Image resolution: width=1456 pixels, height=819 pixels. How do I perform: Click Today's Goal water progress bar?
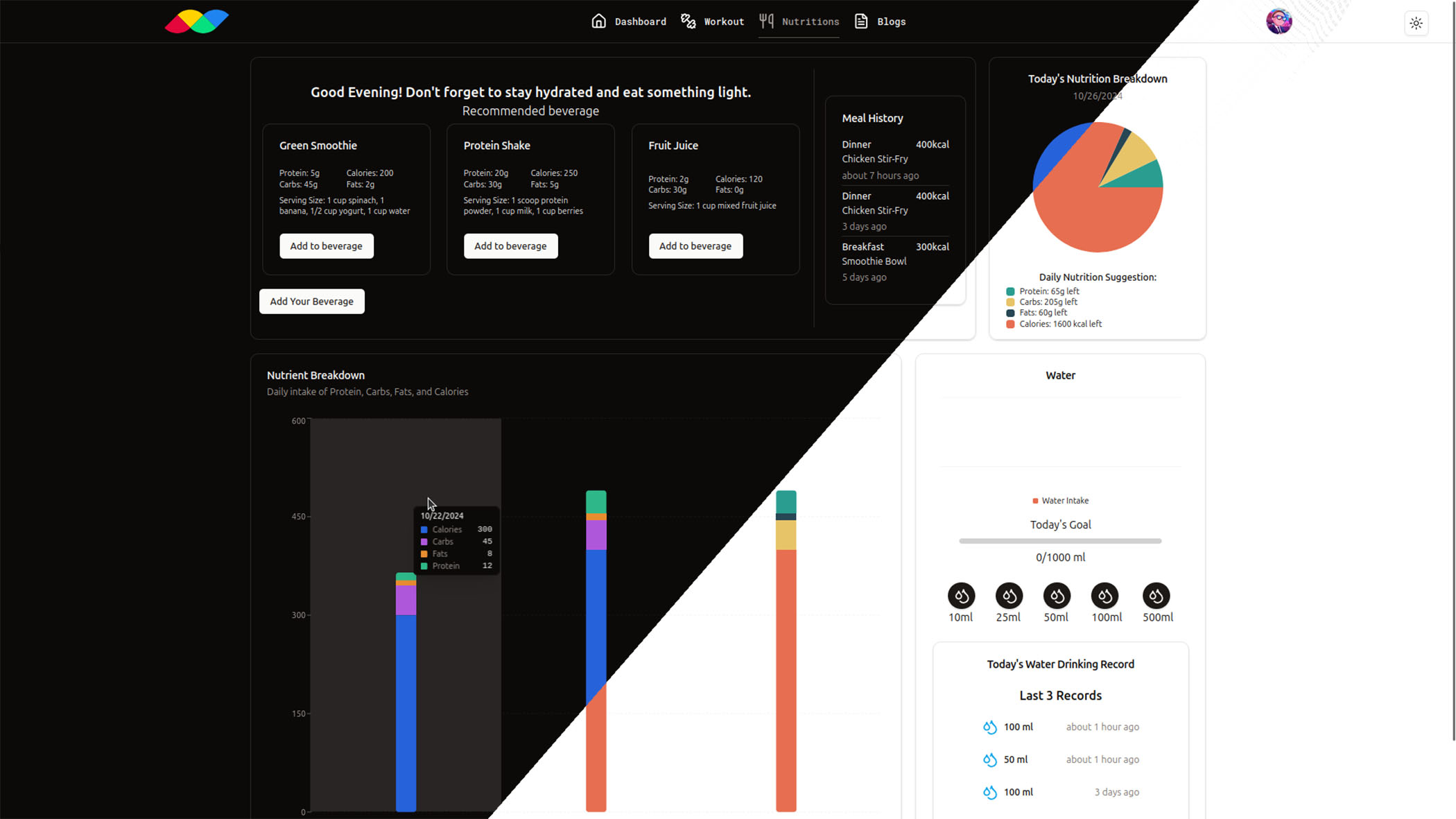1059,541
